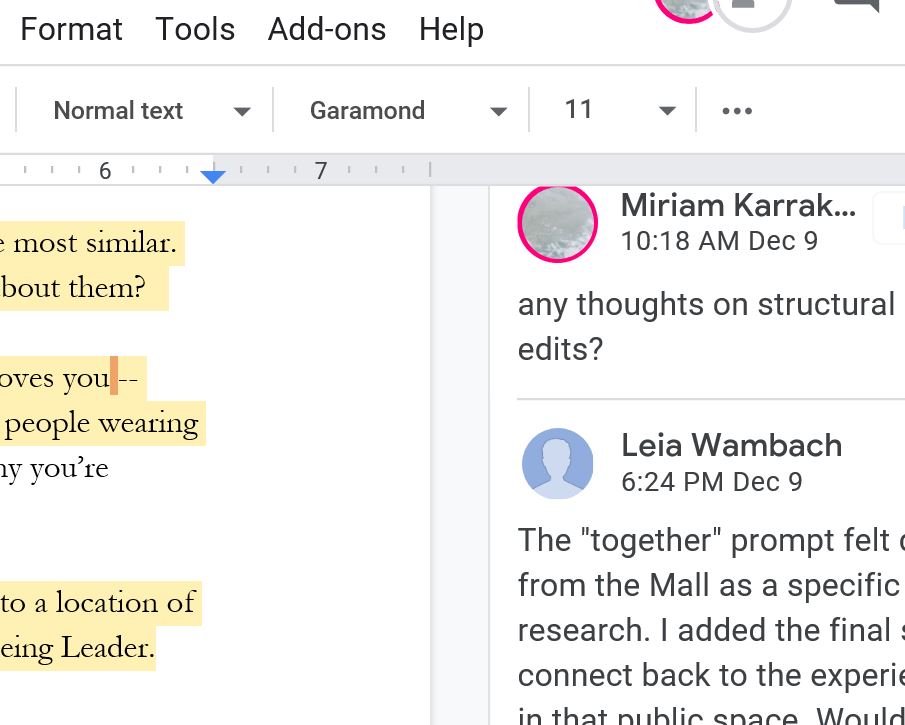Click the Leia Wambach commenter name

[x=731, y=445]
